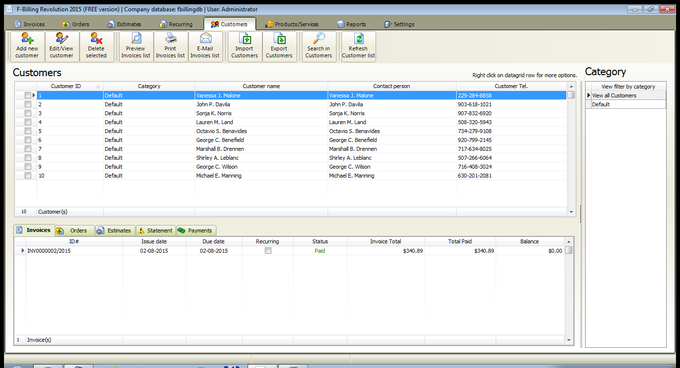
Task: Open the Products/Services tab
Action: [292, 24]
